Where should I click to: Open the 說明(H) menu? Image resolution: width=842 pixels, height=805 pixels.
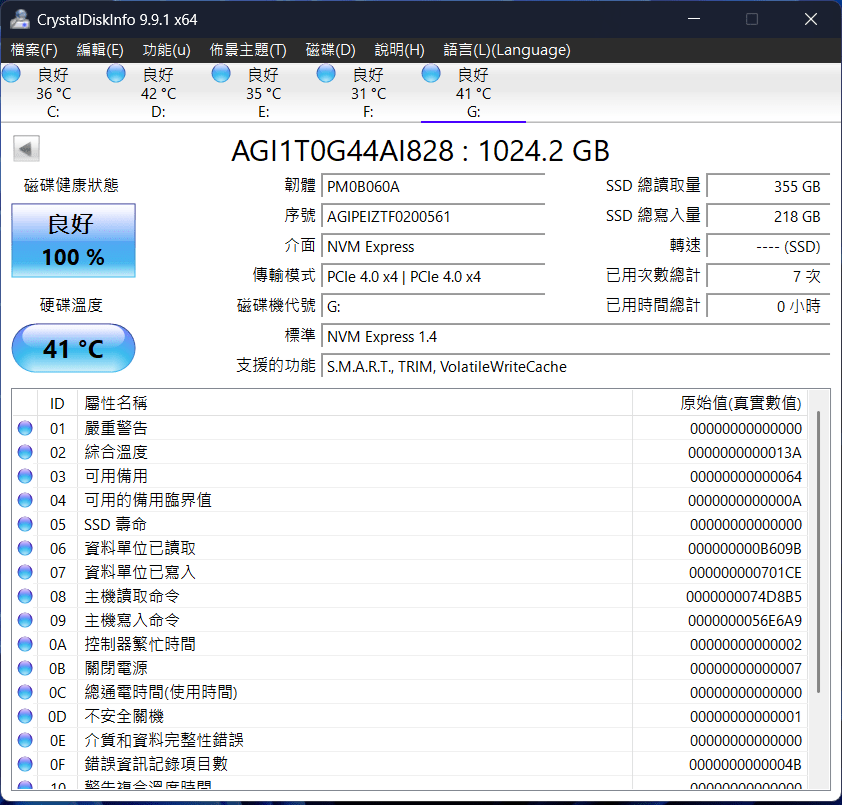pyautogui.click(x=400, y=50)
